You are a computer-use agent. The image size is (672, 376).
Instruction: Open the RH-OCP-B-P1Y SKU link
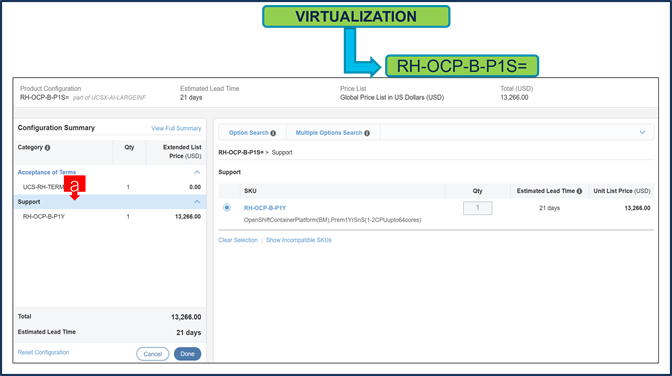pos(265,208)
